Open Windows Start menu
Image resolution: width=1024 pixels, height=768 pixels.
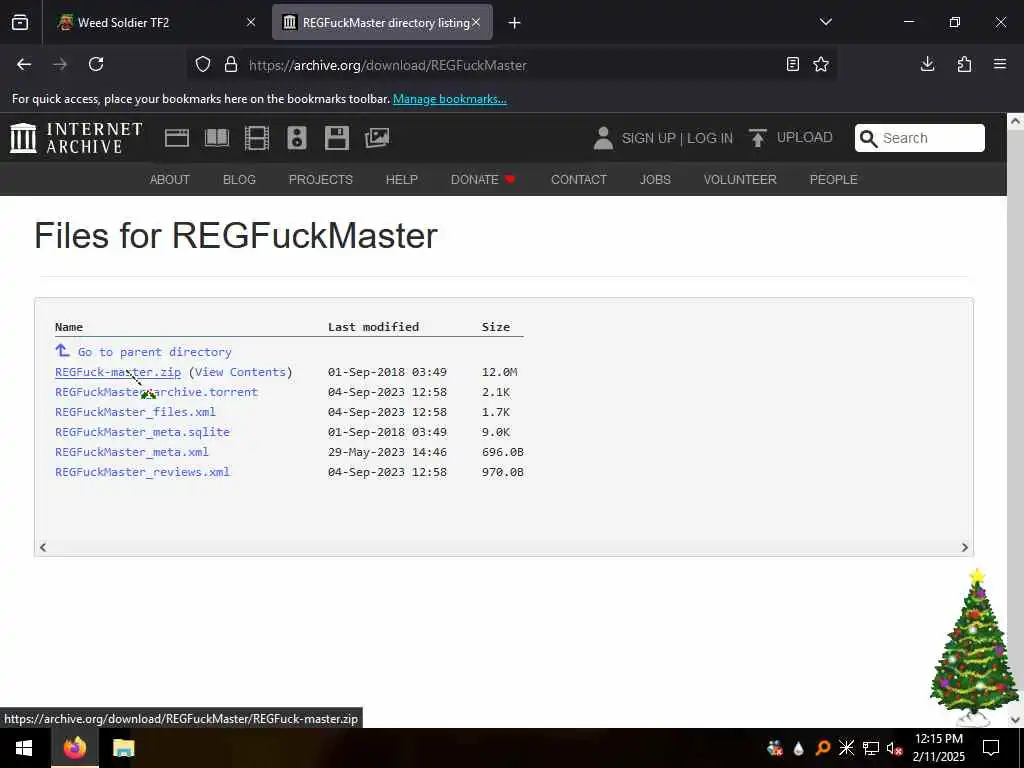pyautogui.click(x=25, y=748)
